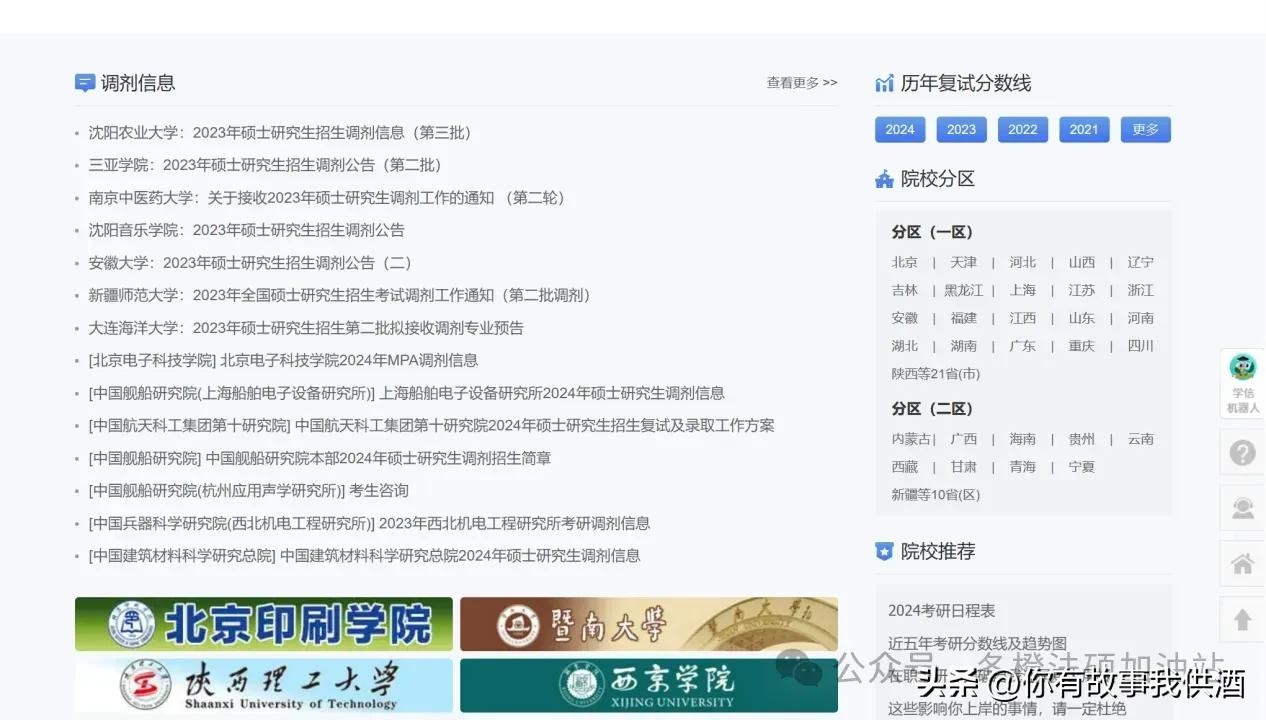1266x720 pixels.
Task: Click the 调剂信息 chat bubble icon
Action: point(85,83)
